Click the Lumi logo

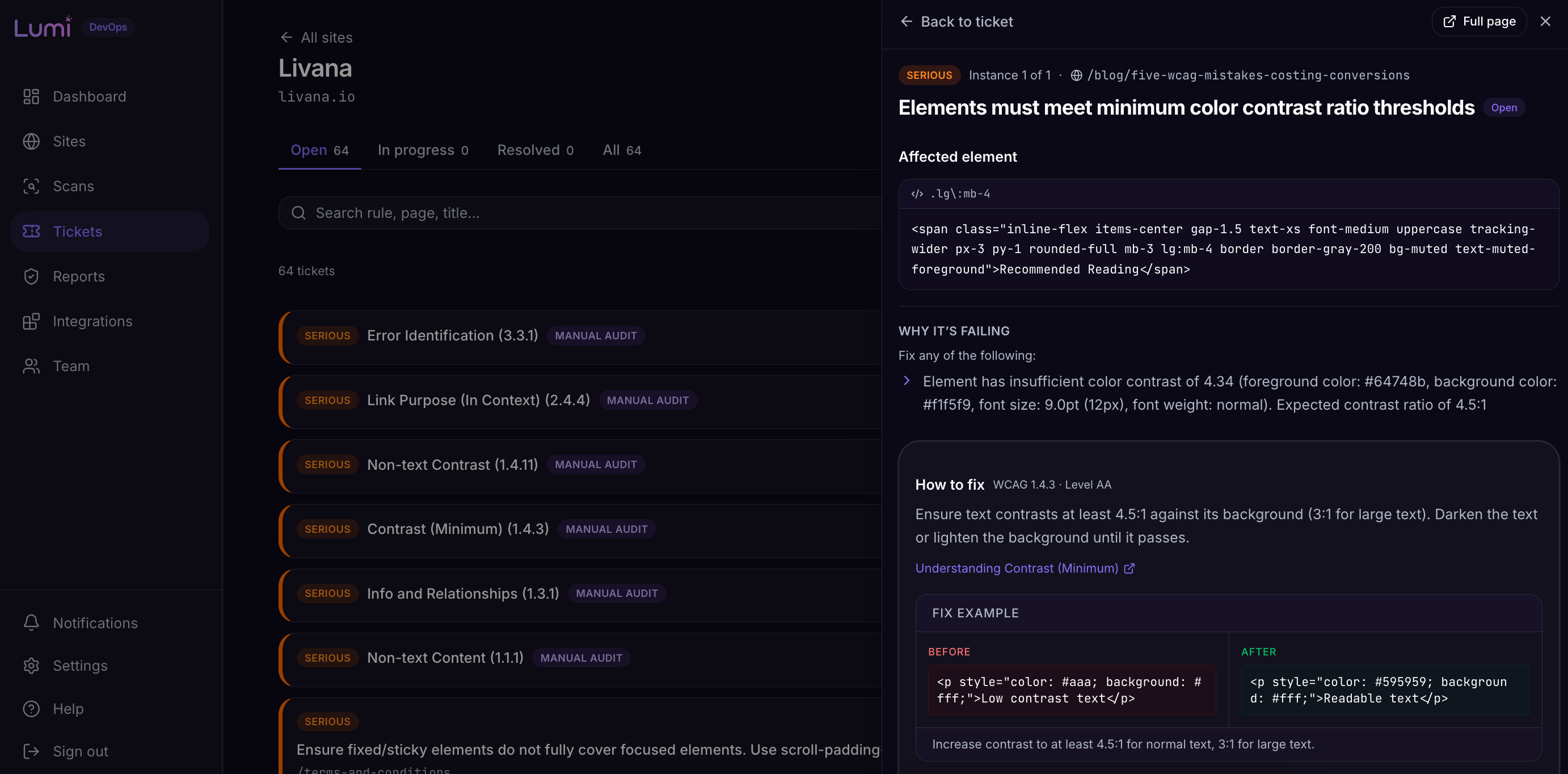[x=43, y=27]
